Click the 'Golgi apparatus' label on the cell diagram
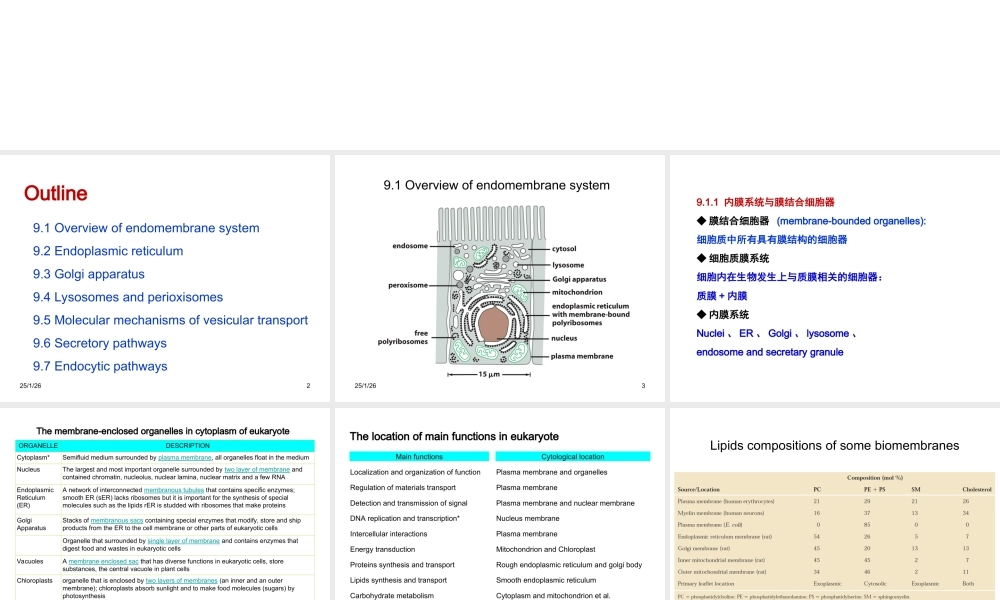The image size is (1000, 600). [x=579, y=279]
